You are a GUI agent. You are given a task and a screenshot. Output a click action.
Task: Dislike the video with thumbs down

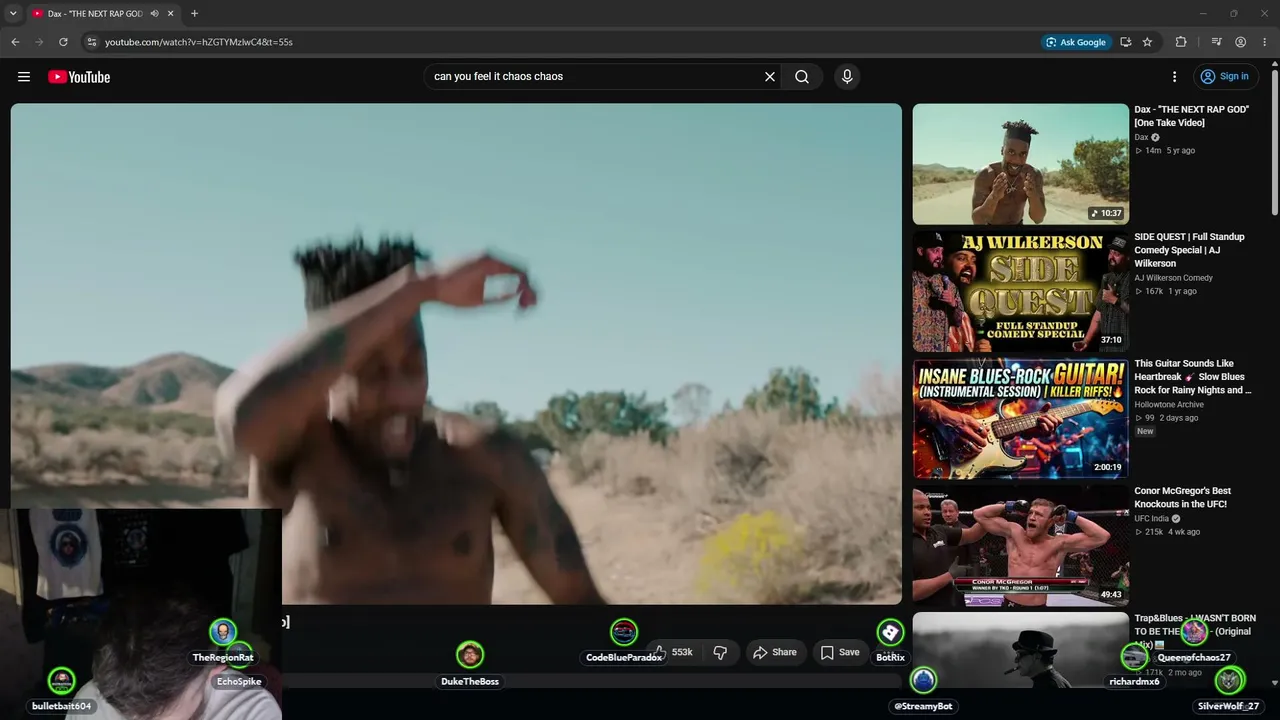coord(720,652)
